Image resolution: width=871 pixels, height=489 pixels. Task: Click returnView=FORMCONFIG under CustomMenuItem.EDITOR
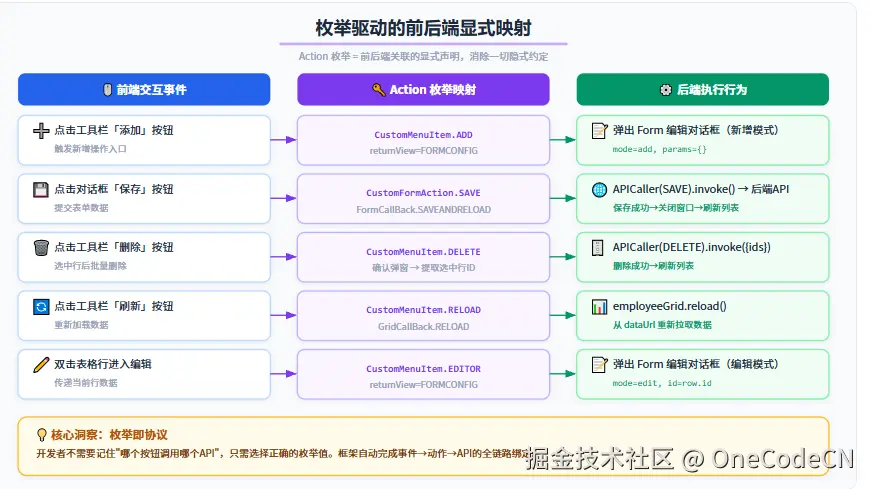[423, 385]
